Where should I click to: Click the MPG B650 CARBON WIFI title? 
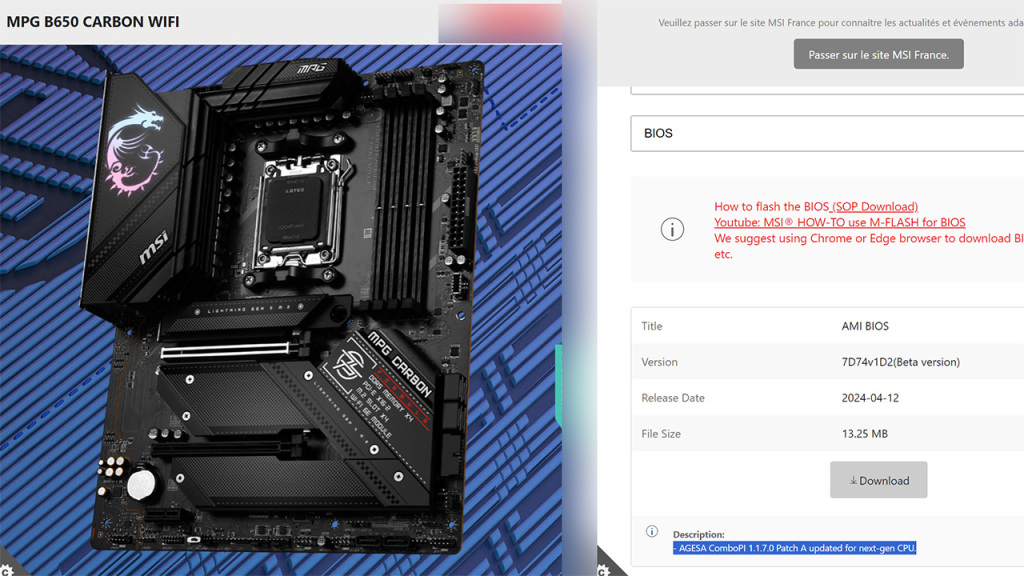[93, 22]
